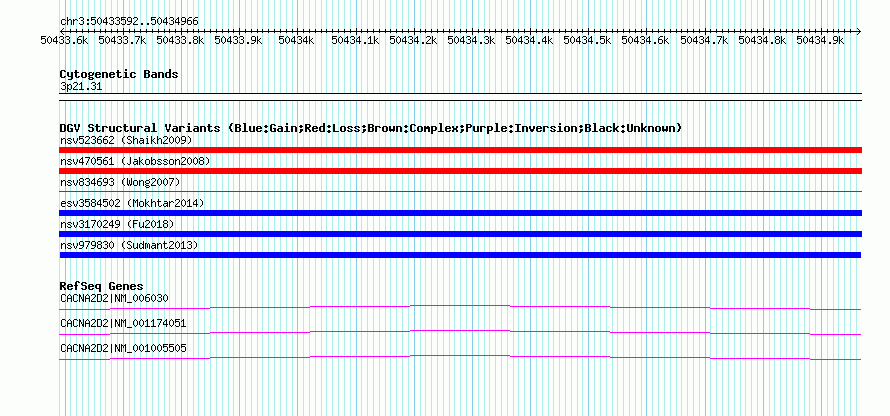
Task: Click the 50434.8k ruler tick label
Action: [762, 40]
